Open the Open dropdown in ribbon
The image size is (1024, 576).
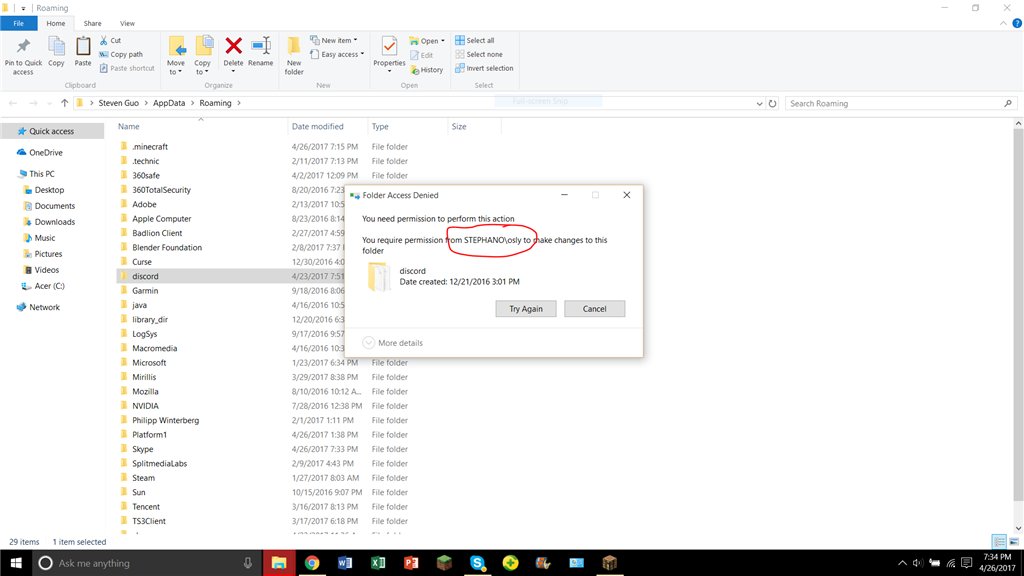click(427, 40)
